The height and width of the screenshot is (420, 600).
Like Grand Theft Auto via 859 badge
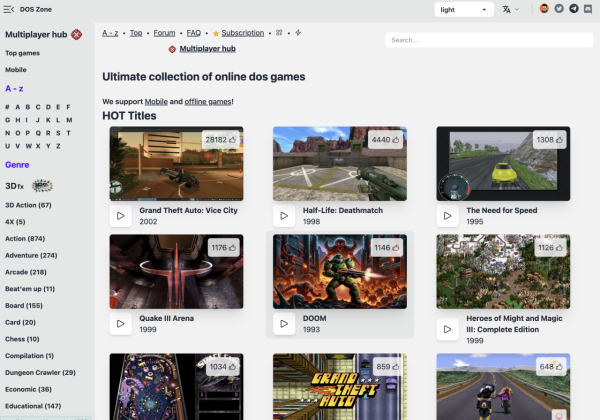(387, 367)
